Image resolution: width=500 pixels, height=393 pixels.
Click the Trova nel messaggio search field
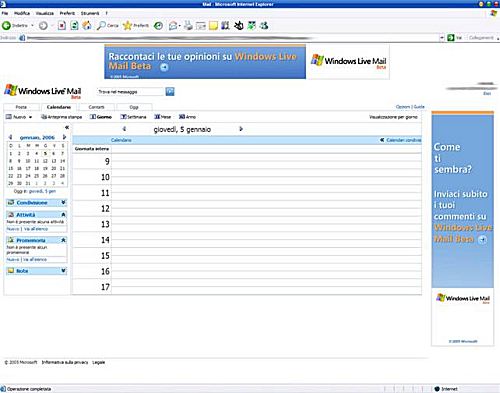click(x=131, y=92)
